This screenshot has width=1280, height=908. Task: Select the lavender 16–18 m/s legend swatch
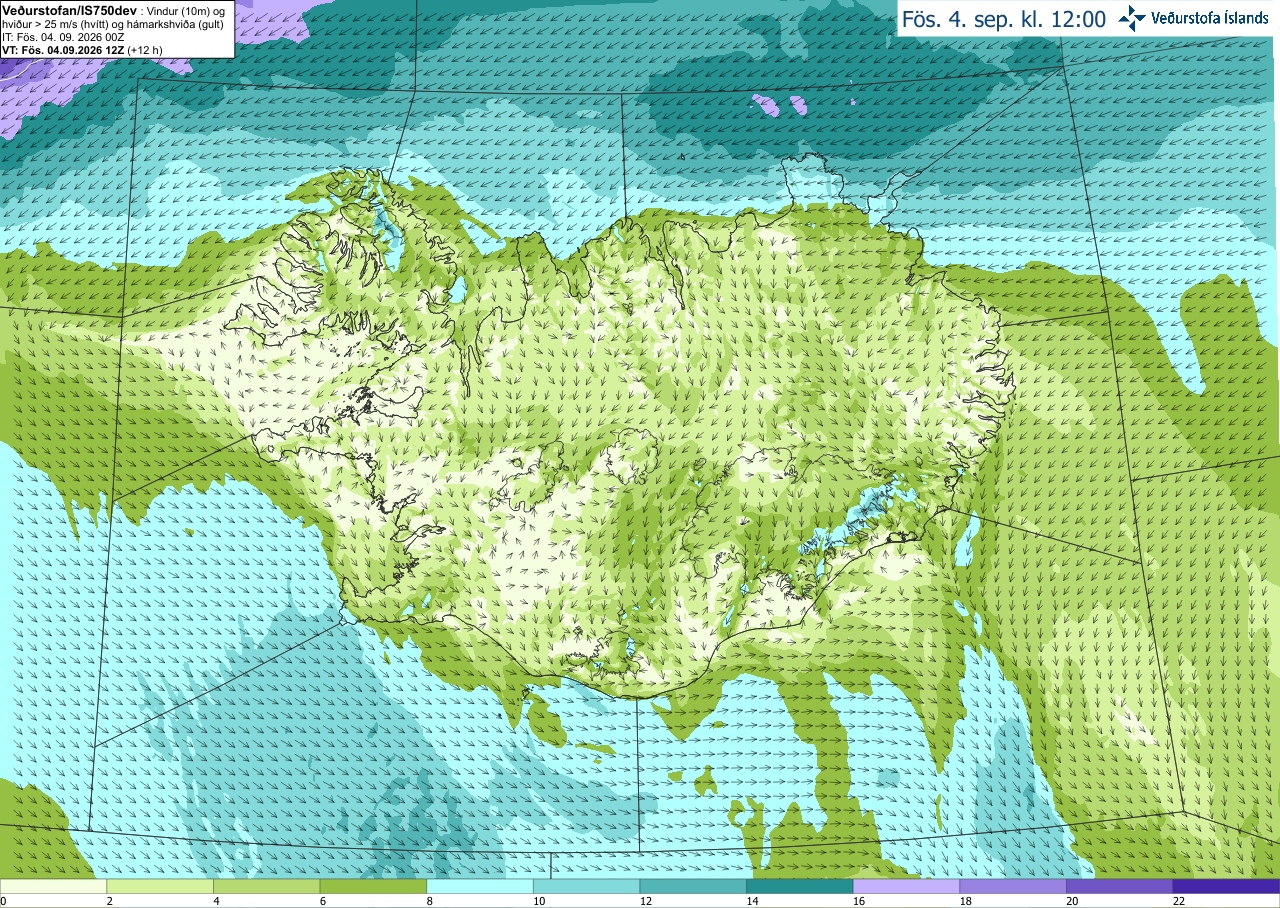(906, 886)
